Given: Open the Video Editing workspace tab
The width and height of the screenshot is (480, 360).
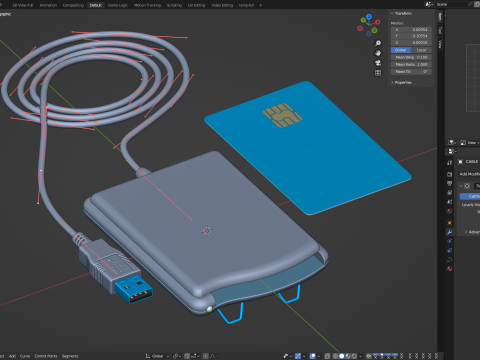Looking at the screenshot, I should [222, 5].
